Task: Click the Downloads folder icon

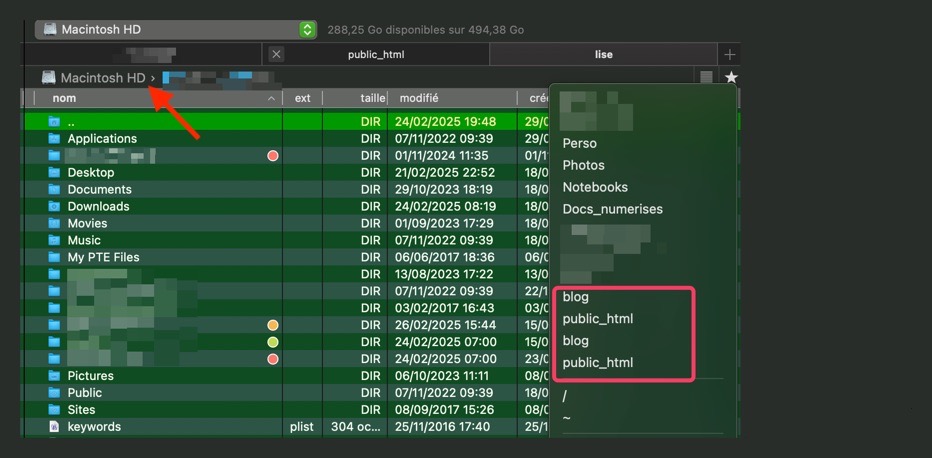Action: pyautogui.click(x=55, y=207)
